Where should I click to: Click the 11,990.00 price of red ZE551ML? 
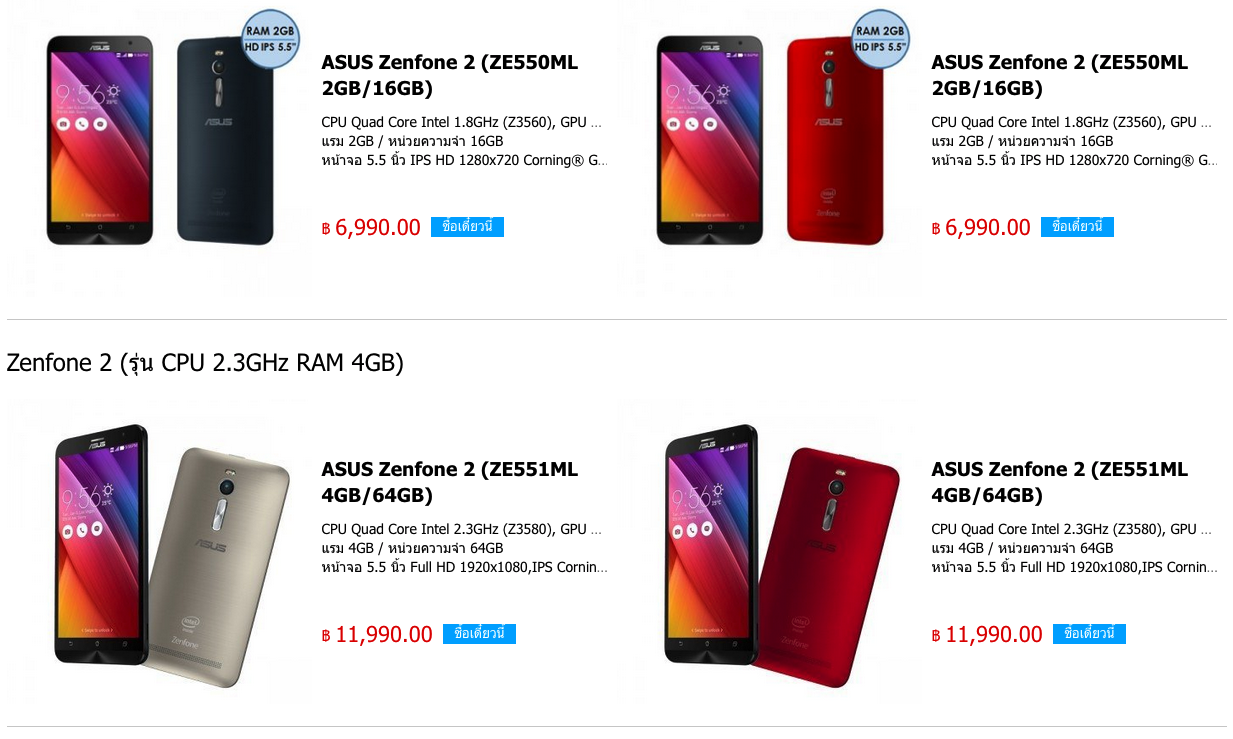coord(987,635)
